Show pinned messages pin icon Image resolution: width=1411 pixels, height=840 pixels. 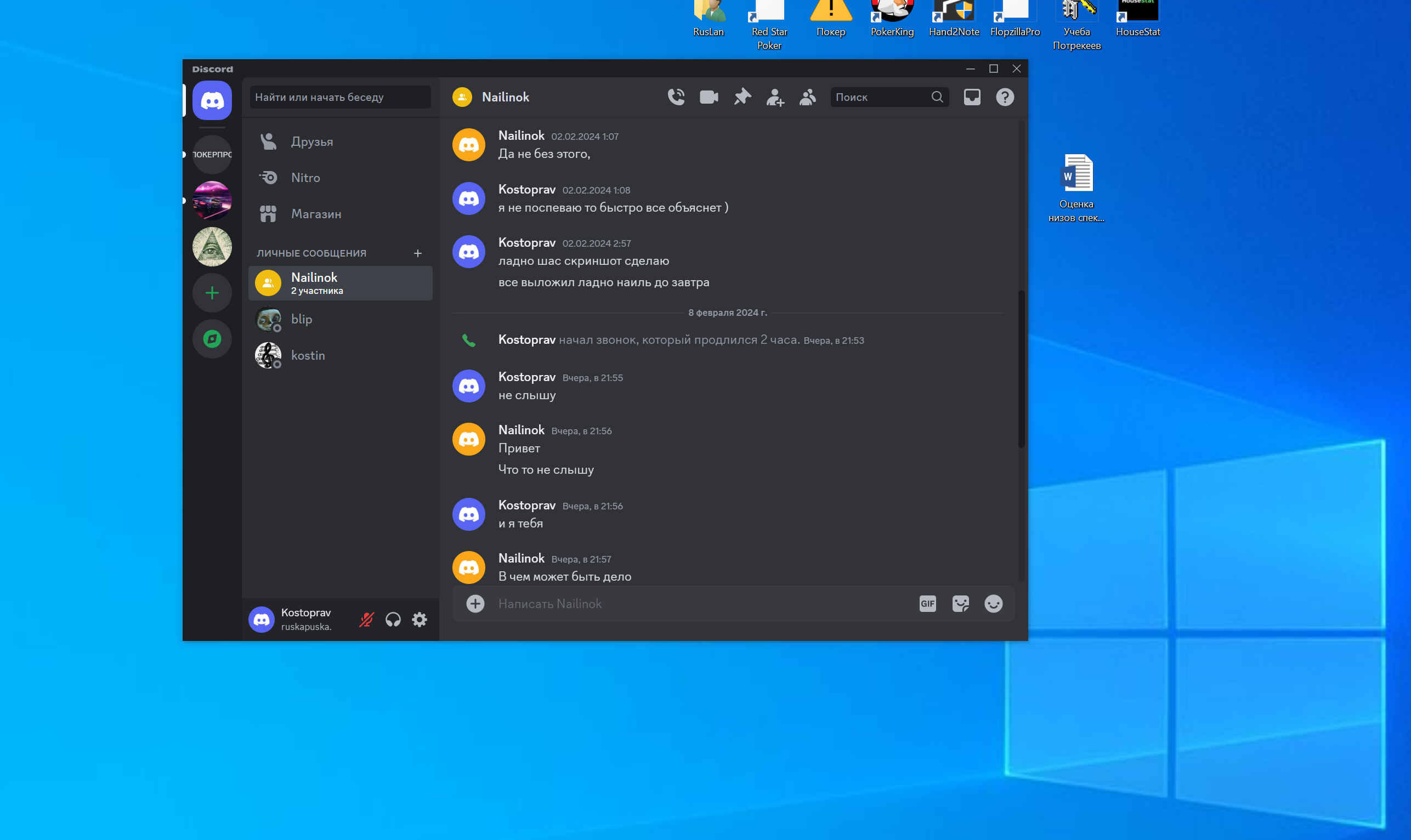click(742, 98)
